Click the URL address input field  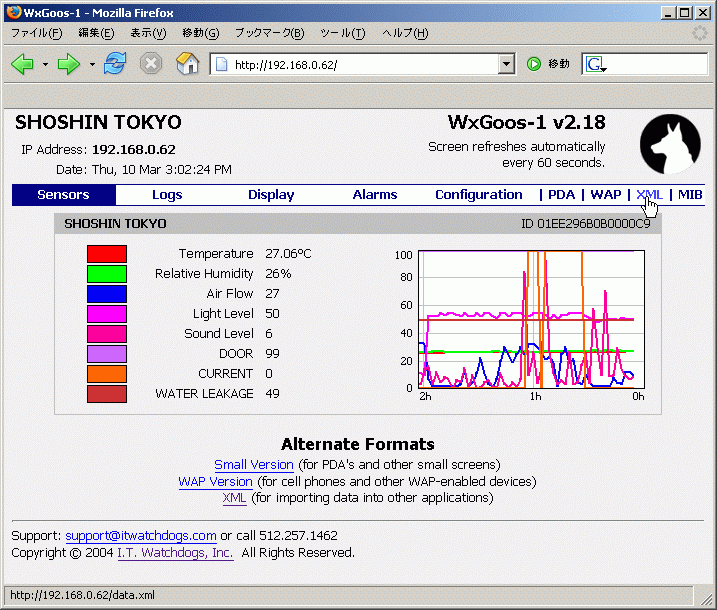click(364, 64)
